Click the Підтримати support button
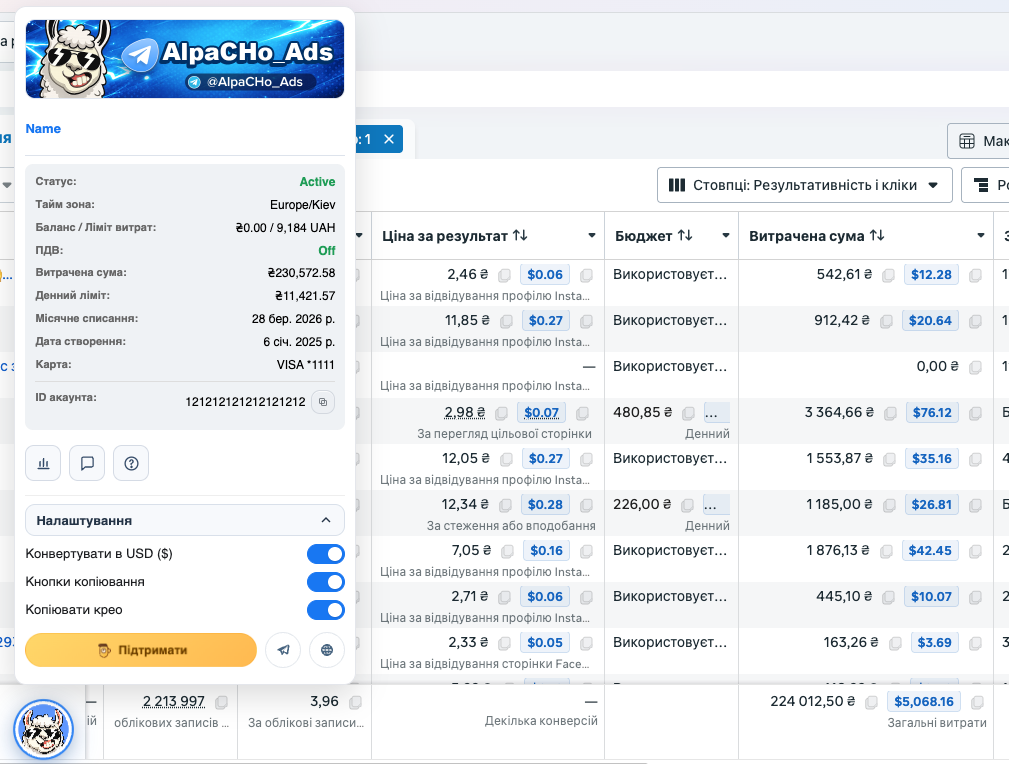The width and height of the screenshot is (1009, 764). click(141, 650)
